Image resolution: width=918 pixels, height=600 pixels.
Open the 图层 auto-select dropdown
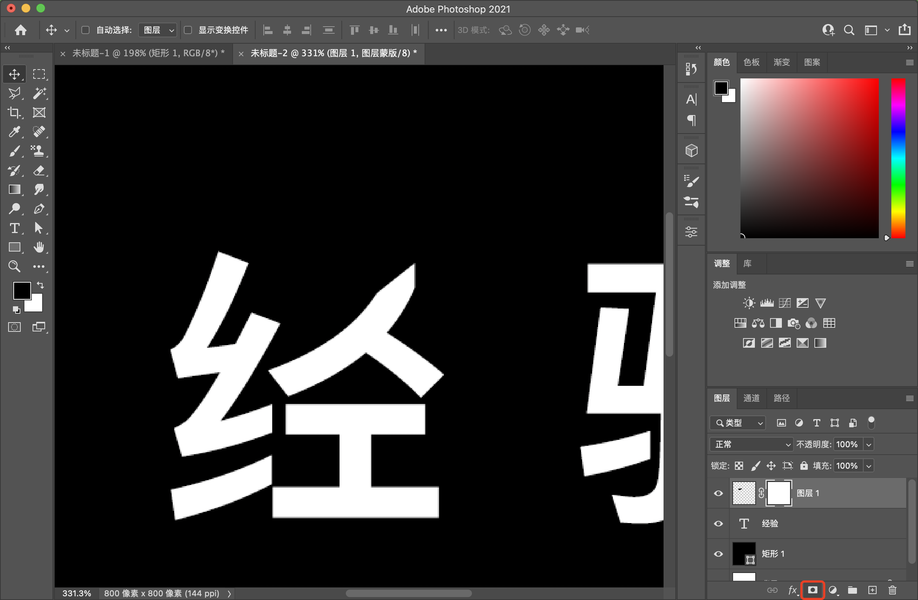point(158,30)
